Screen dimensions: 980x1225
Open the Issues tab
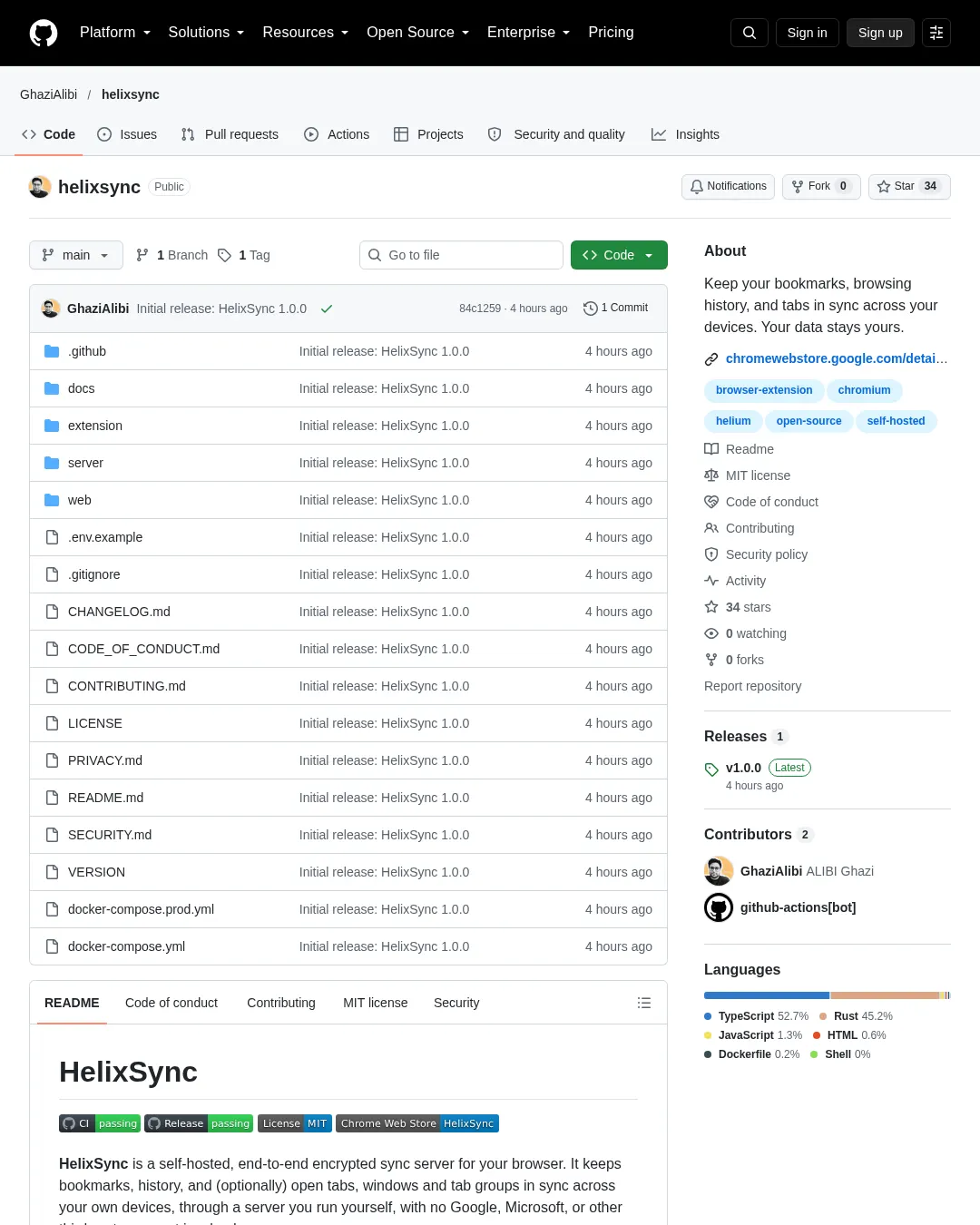(x=127, y=134)
